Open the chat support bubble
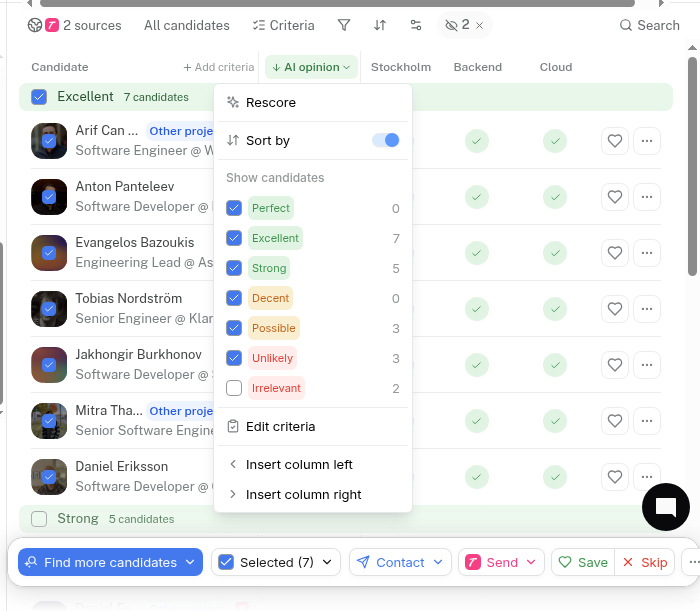The image size is (700, 611). click(666, 507)
